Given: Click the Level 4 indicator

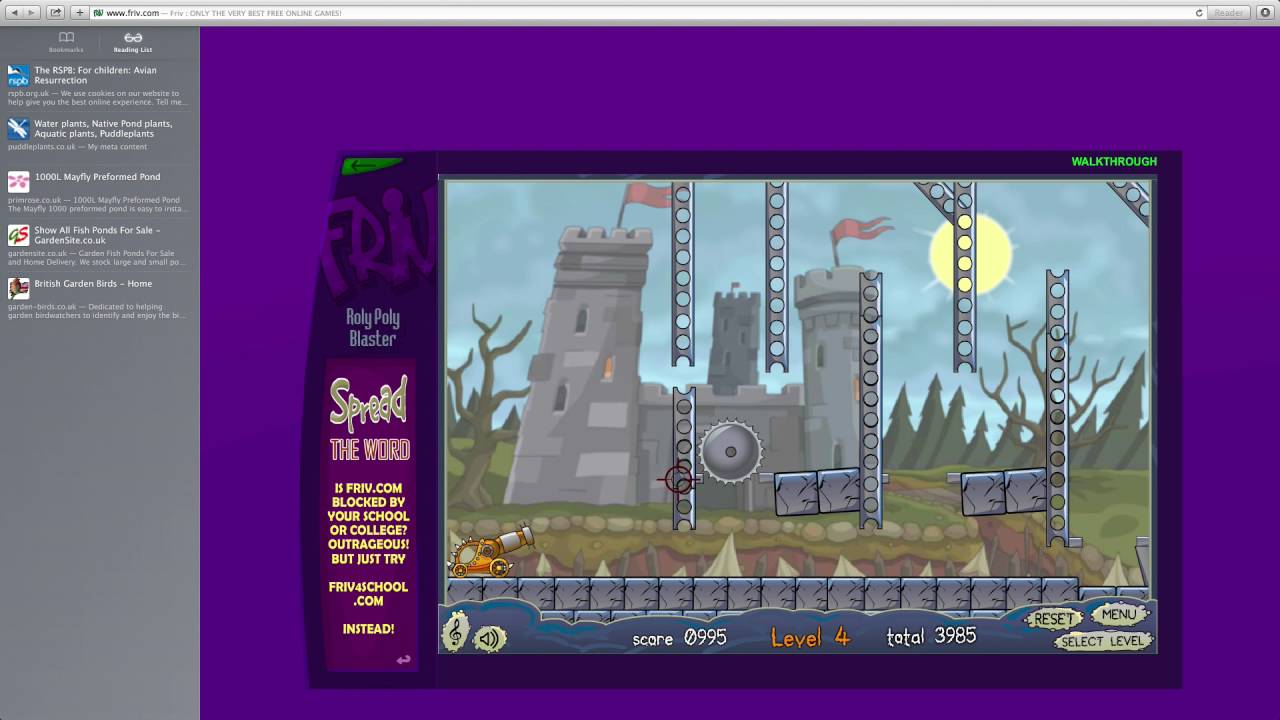Looking at the screenshot, I should point(810,637).
